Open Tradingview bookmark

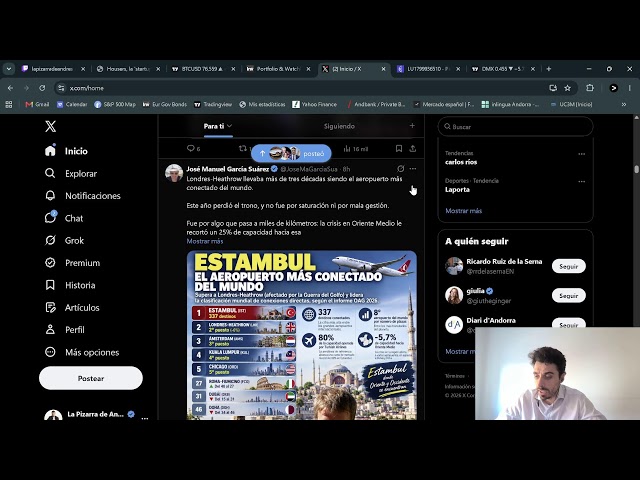click(x=213, y=104)
